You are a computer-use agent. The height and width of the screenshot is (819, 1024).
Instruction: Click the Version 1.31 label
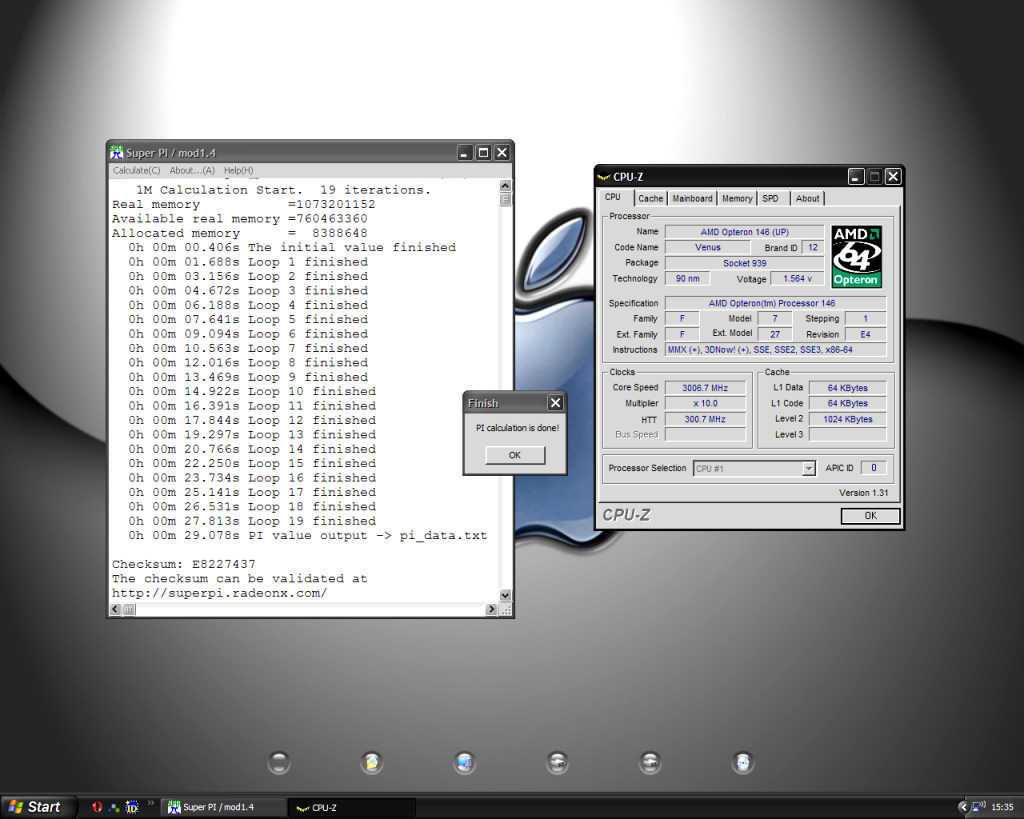point(863,493)
